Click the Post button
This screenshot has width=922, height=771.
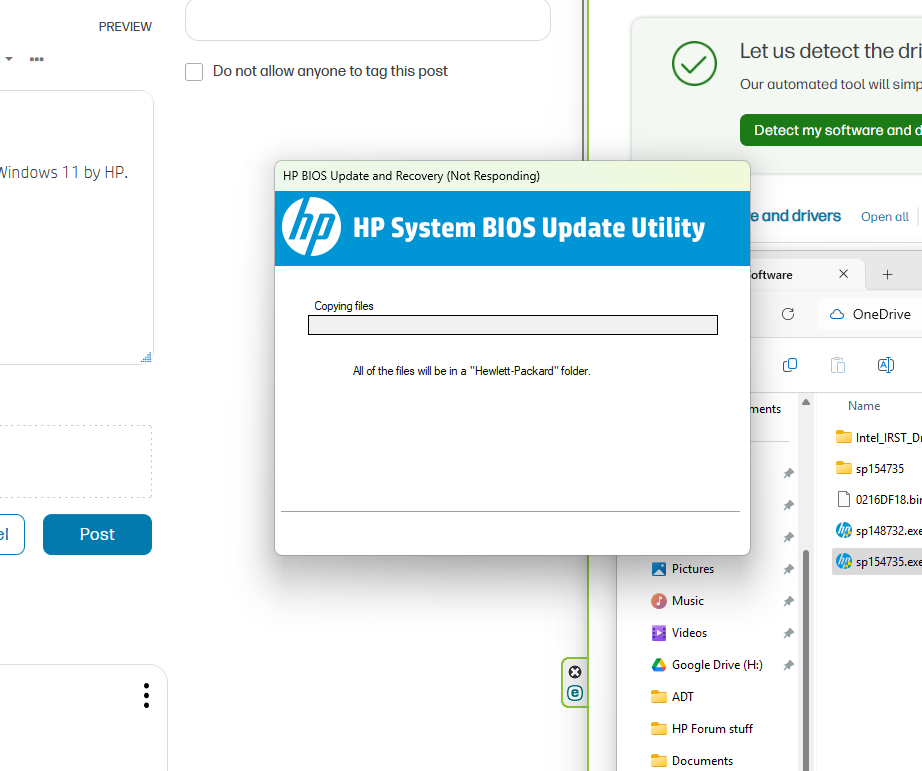pyautogui.click(x=97, y=534)
